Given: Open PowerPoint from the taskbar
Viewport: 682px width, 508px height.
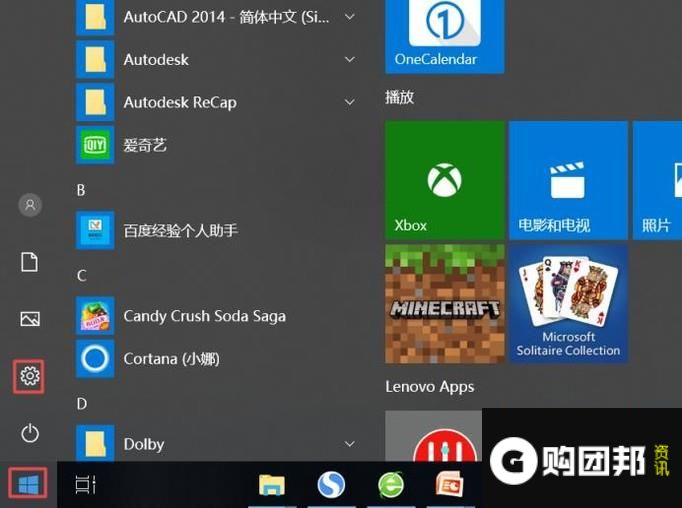Looking at the screenshot, I should 449,484.
